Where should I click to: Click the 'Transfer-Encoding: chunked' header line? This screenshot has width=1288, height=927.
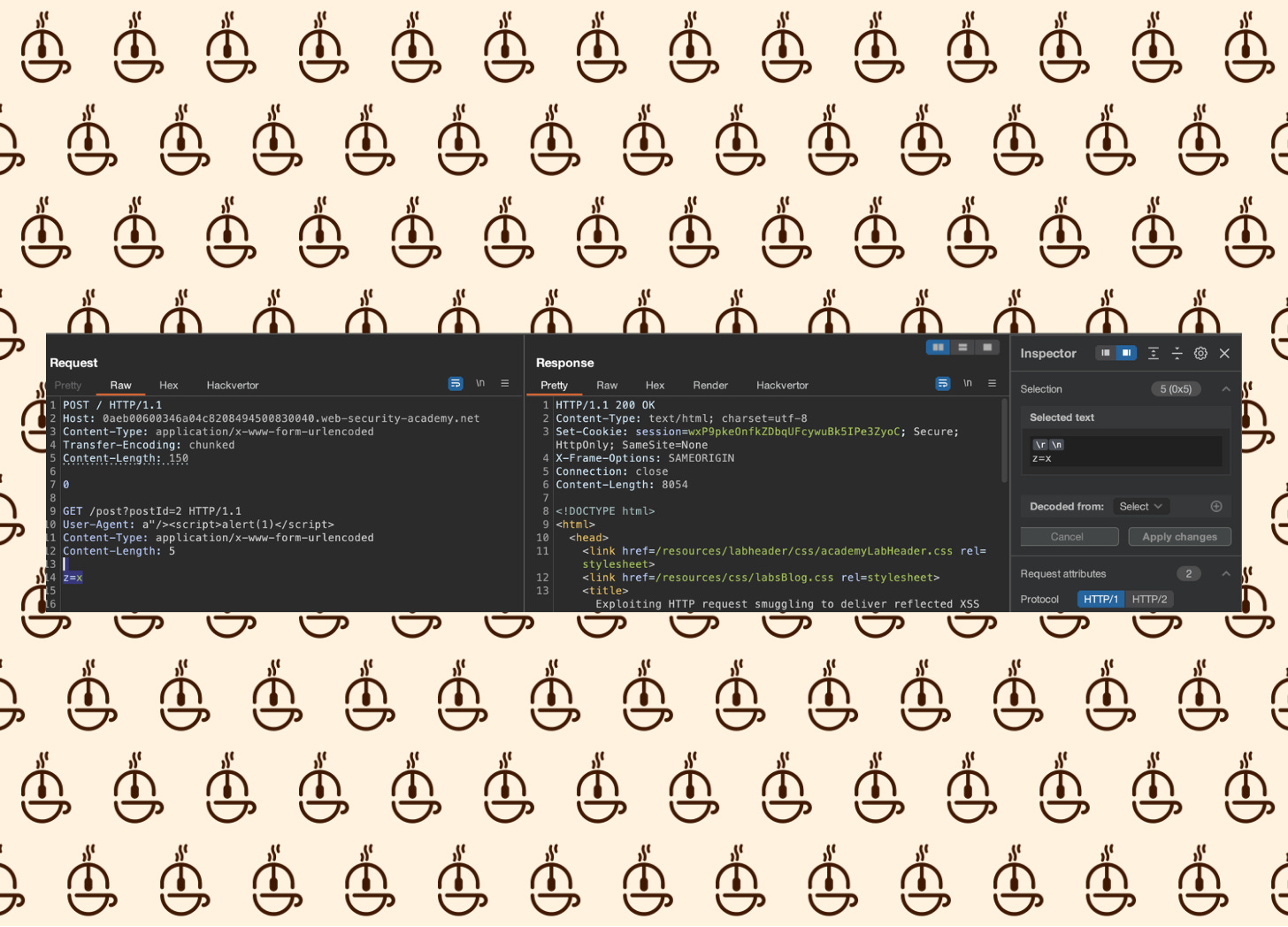click(149, 445)
